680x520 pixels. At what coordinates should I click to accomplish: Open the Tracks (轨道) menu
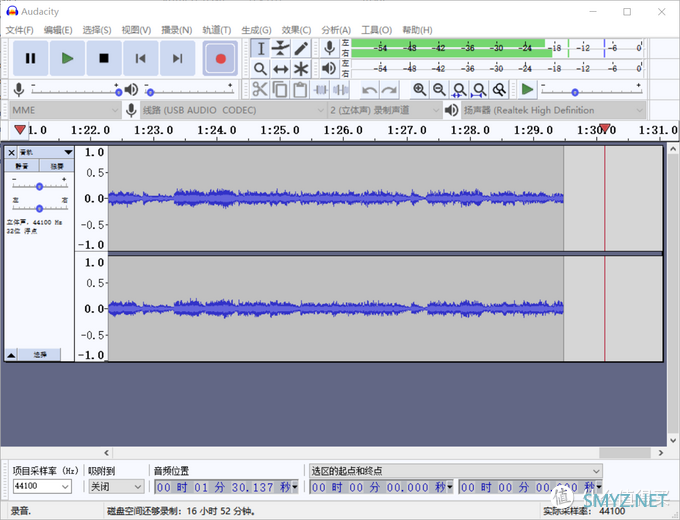click(217, 30)
